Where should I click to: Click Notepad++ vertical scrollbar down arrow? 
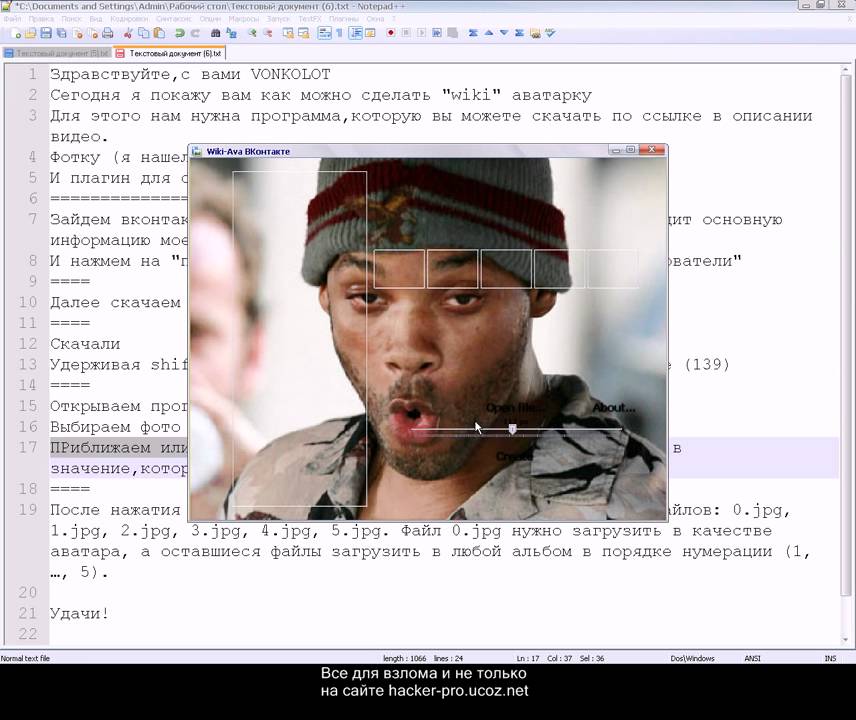tap(846, 639)
